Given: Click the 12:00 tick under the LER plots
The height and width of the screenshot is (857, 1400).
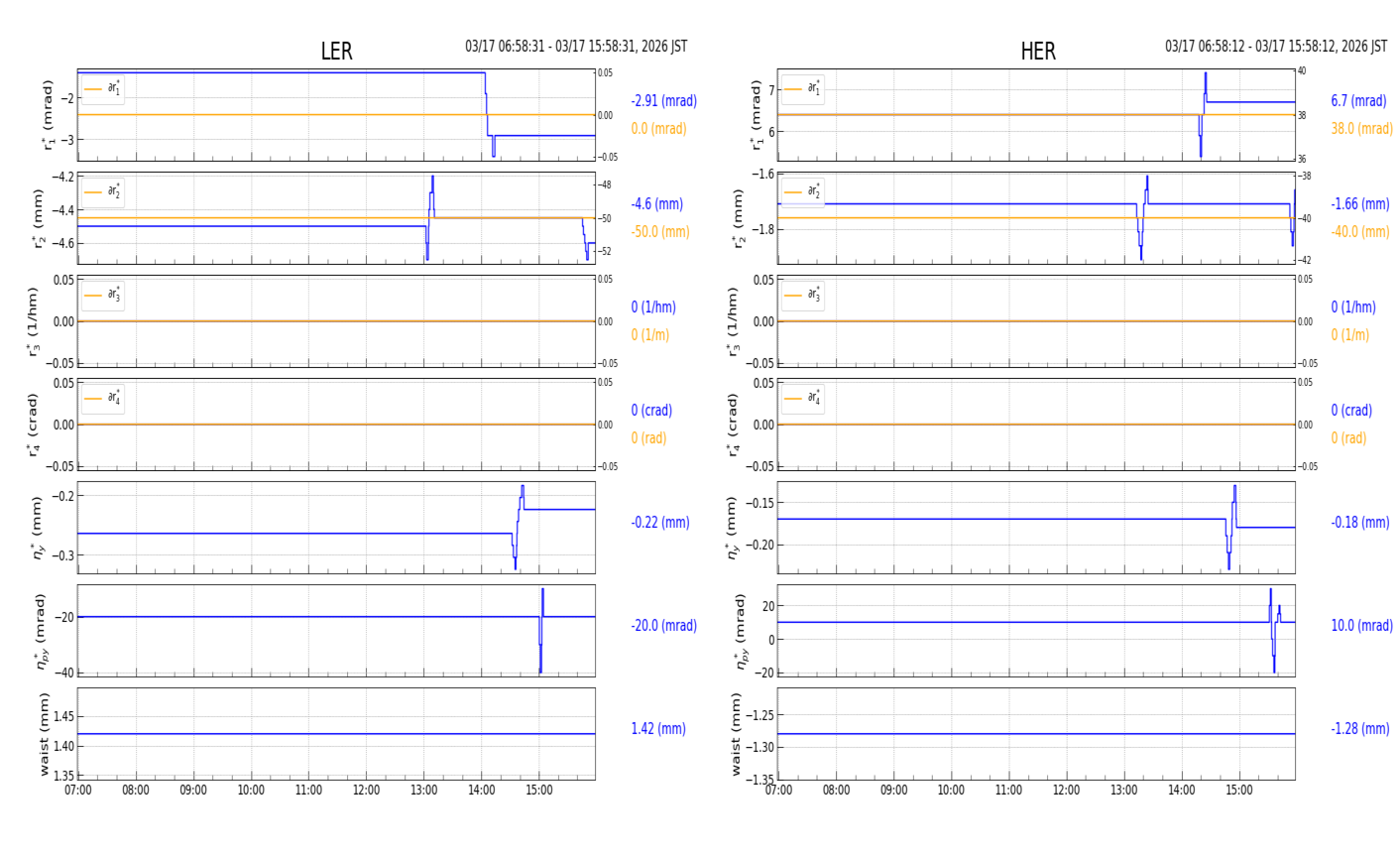Looking at the screenshot, I should click(x=366, y=791).
